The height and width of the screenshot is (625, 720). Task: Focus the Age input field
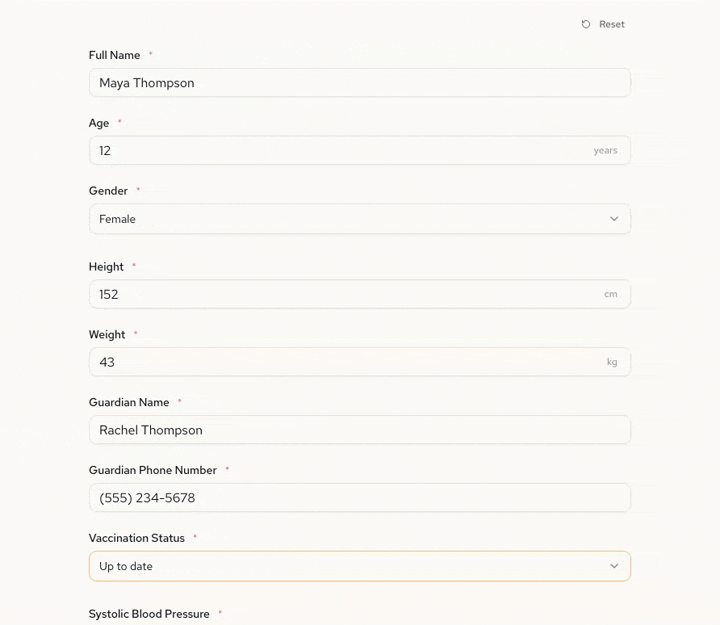click(340, 151)
